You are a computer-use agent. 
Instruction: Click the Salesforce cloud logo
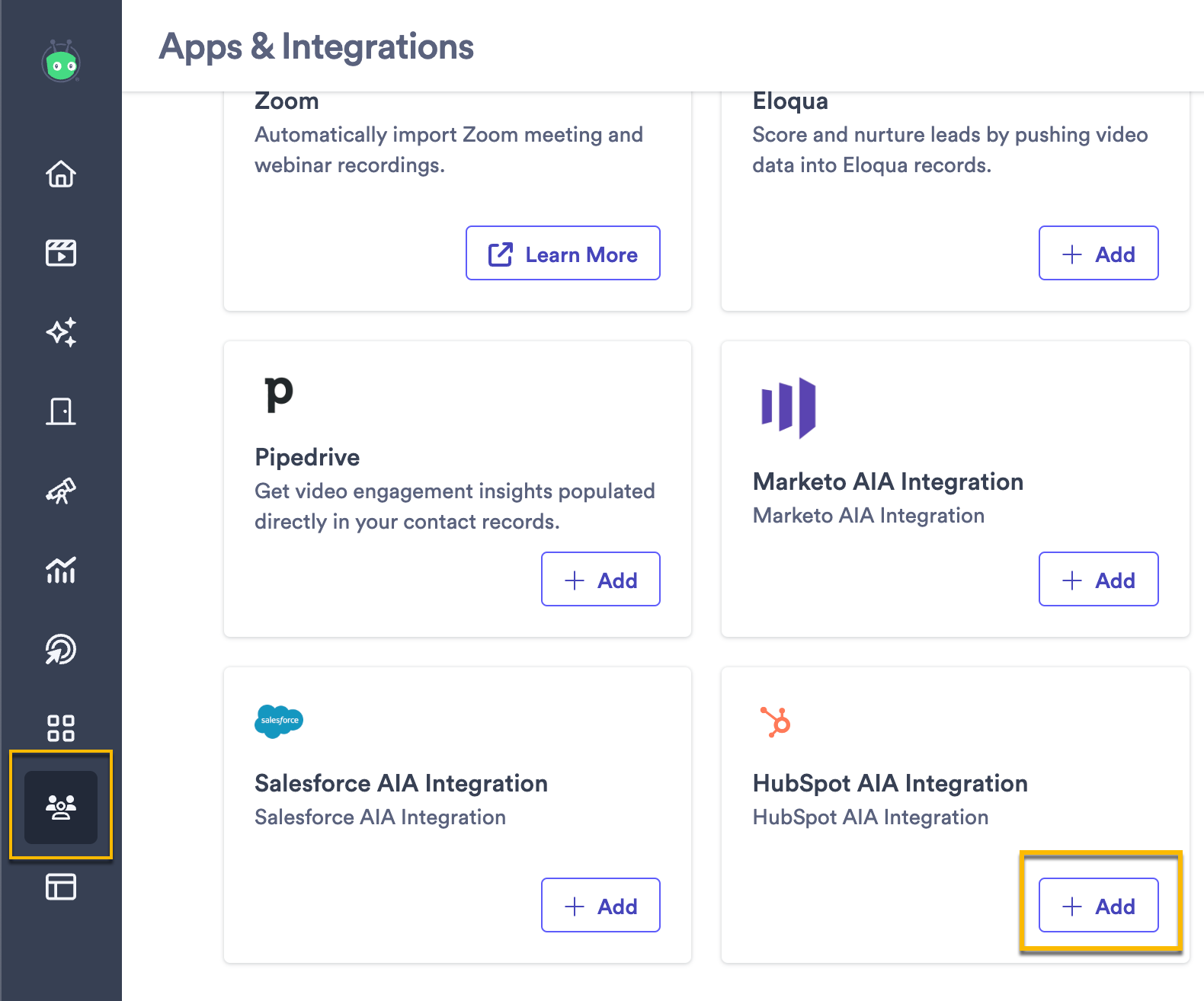(279, 721)
